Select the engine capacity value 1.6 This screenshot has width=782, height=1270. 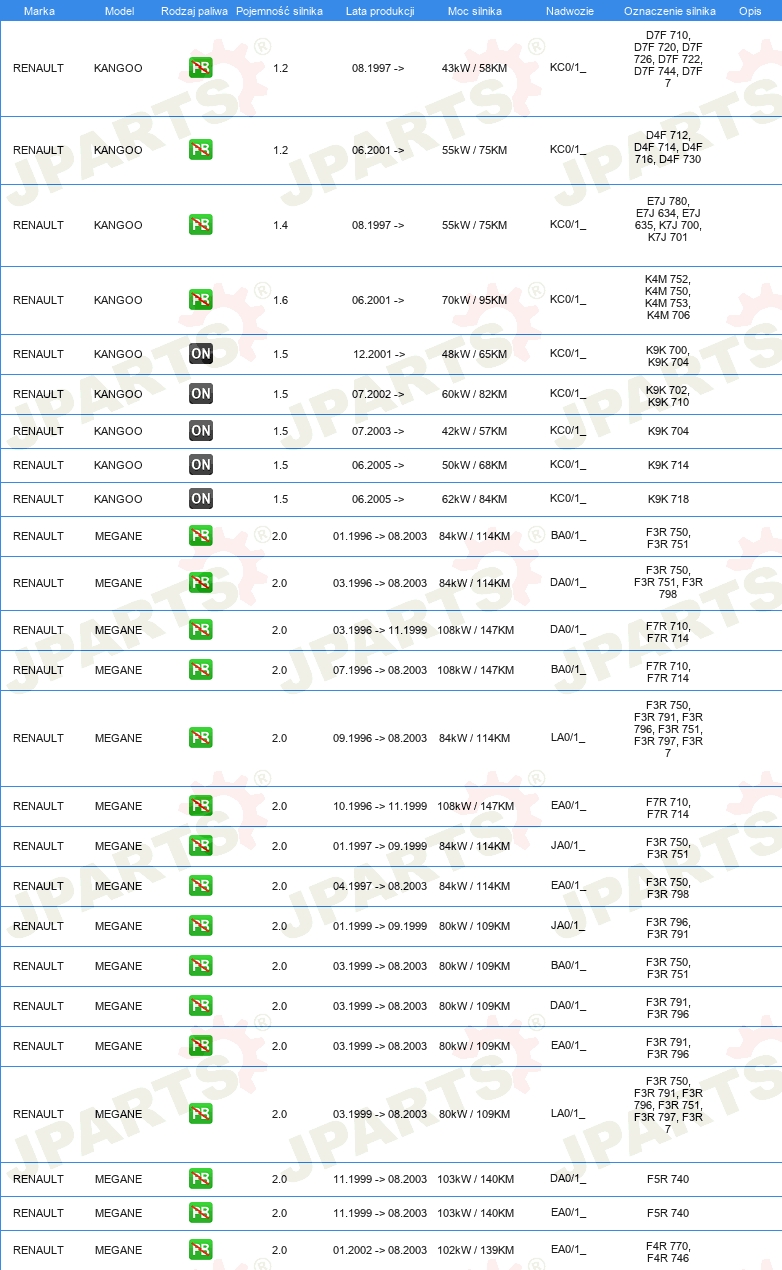[x=280, y=300]
